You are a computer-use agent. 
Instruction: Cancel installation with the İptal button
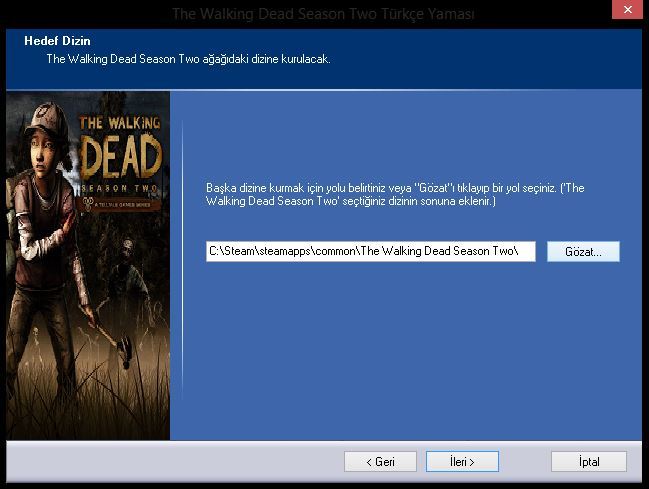coord(589,461)
